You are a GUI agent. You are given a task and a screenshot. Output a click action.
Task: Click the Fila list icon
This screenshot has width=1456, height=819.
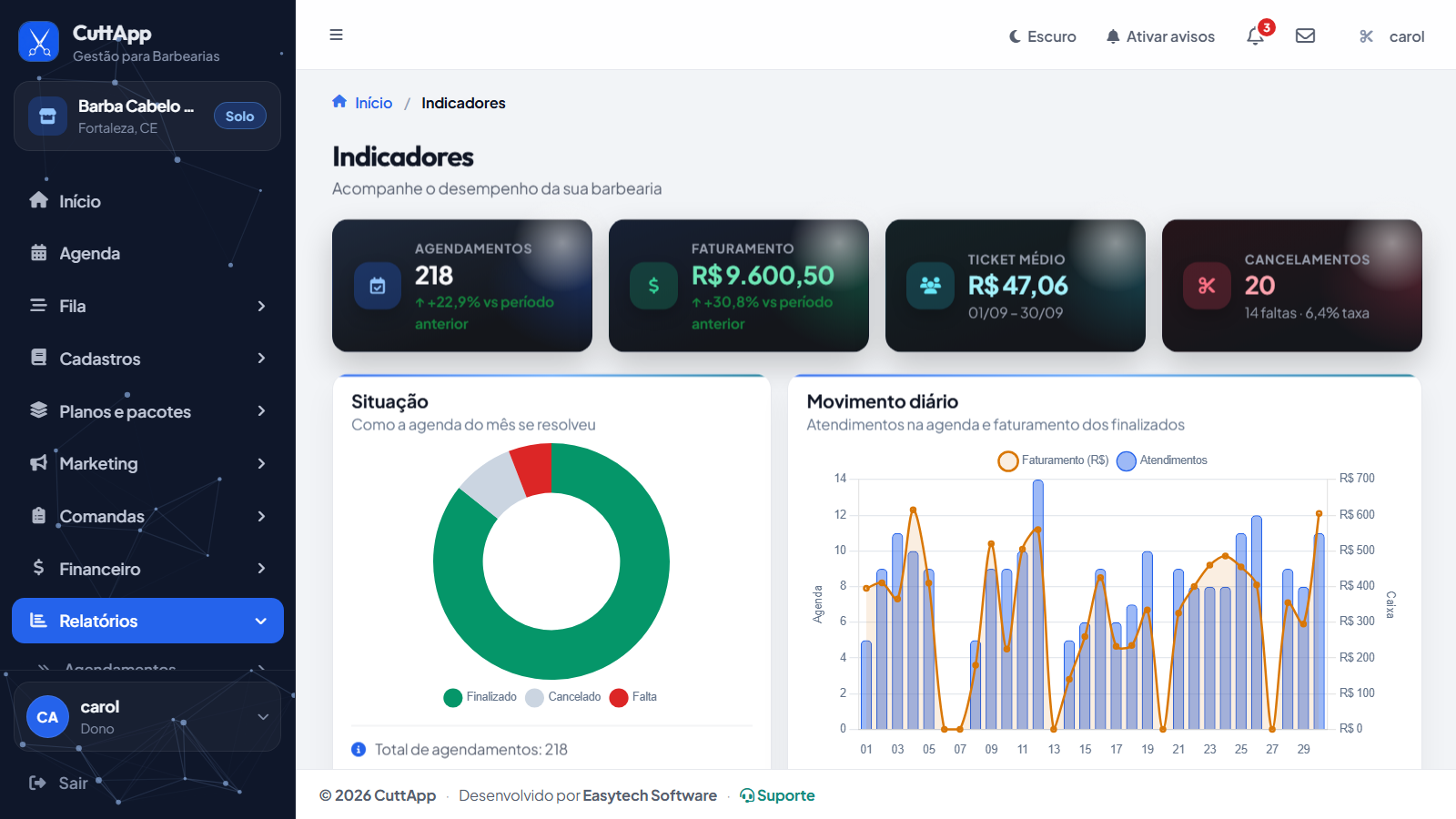point(38,306)
